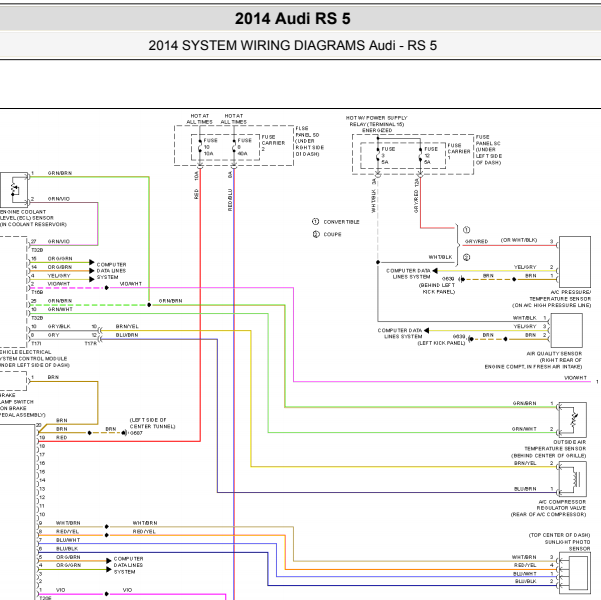Click the vertical "WHT/BLK" wire label under Fuse 3
601x600 pixels.
373,201
